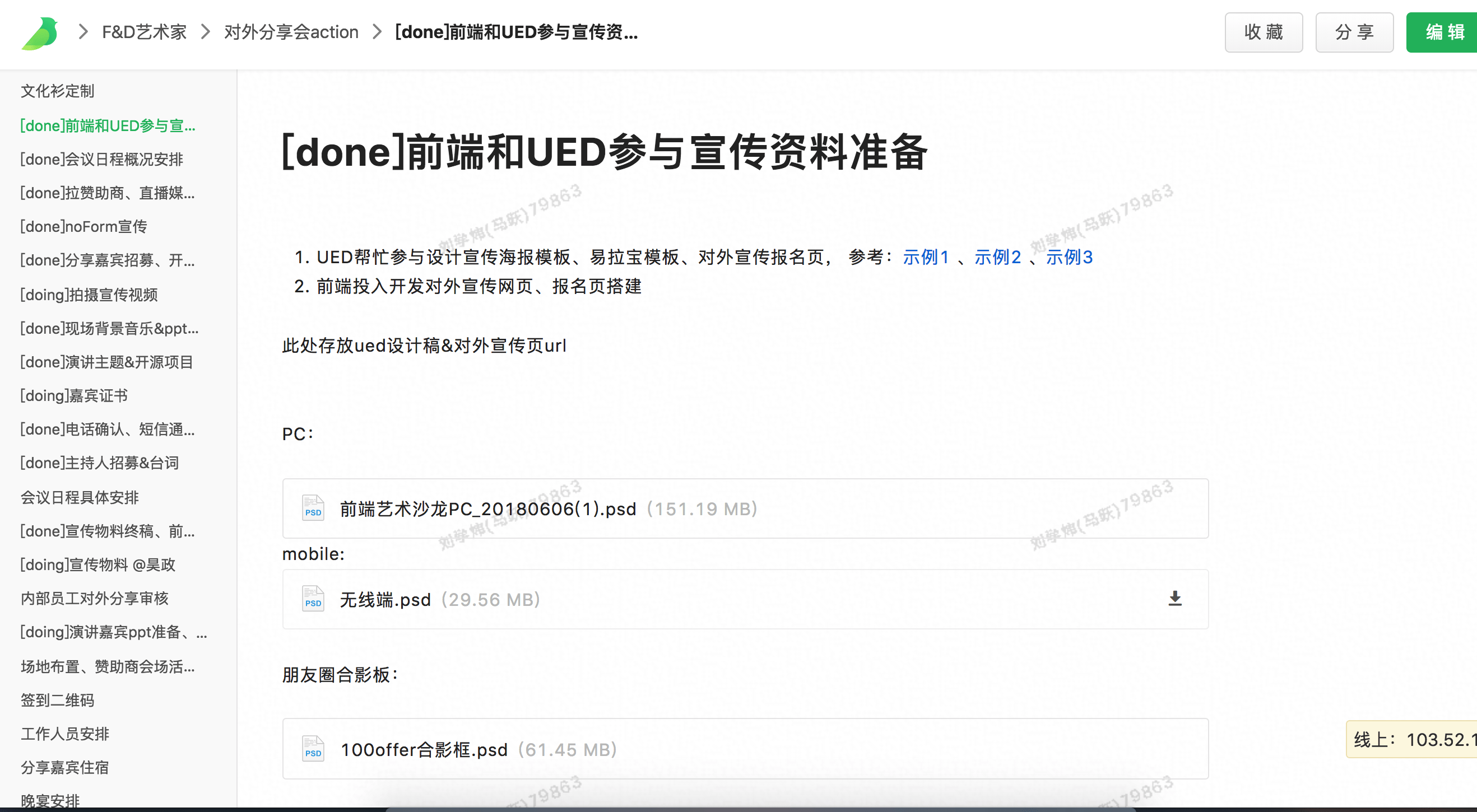This screenshot has width=1477, height=812.
Task: Open [done]拉赞助商、直播媒 page
Action: point(108,193)
